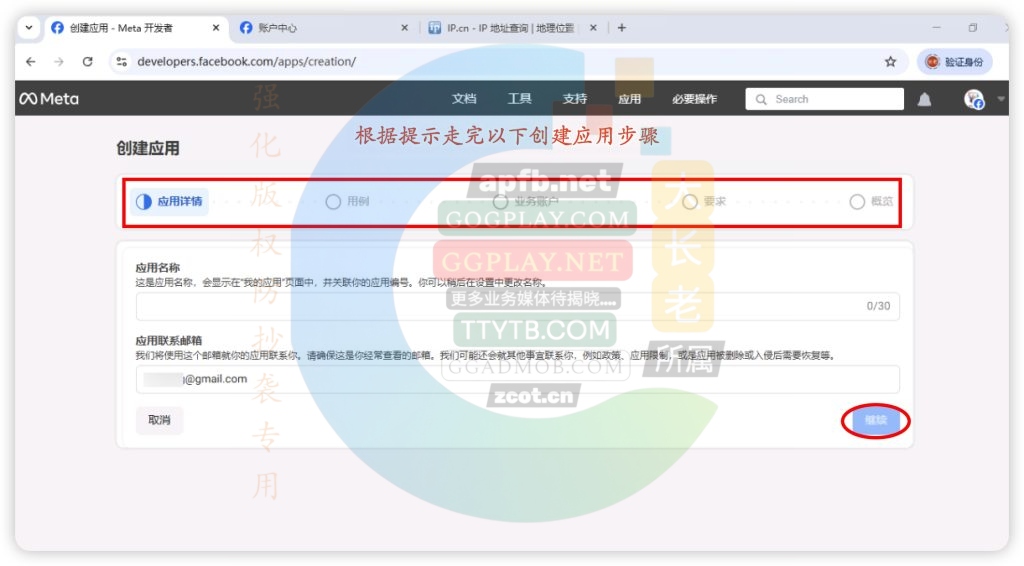Select the 用例 step circle

(x=333, y=202)
